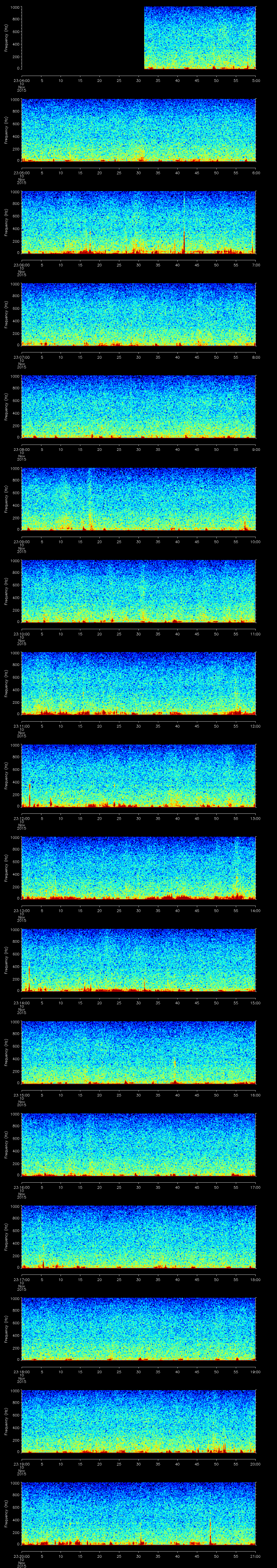This screenshot has width=277, height=1568.
Task: Select the 9:00 end time label
Action: pyautogui.click(x=256, y=449)
